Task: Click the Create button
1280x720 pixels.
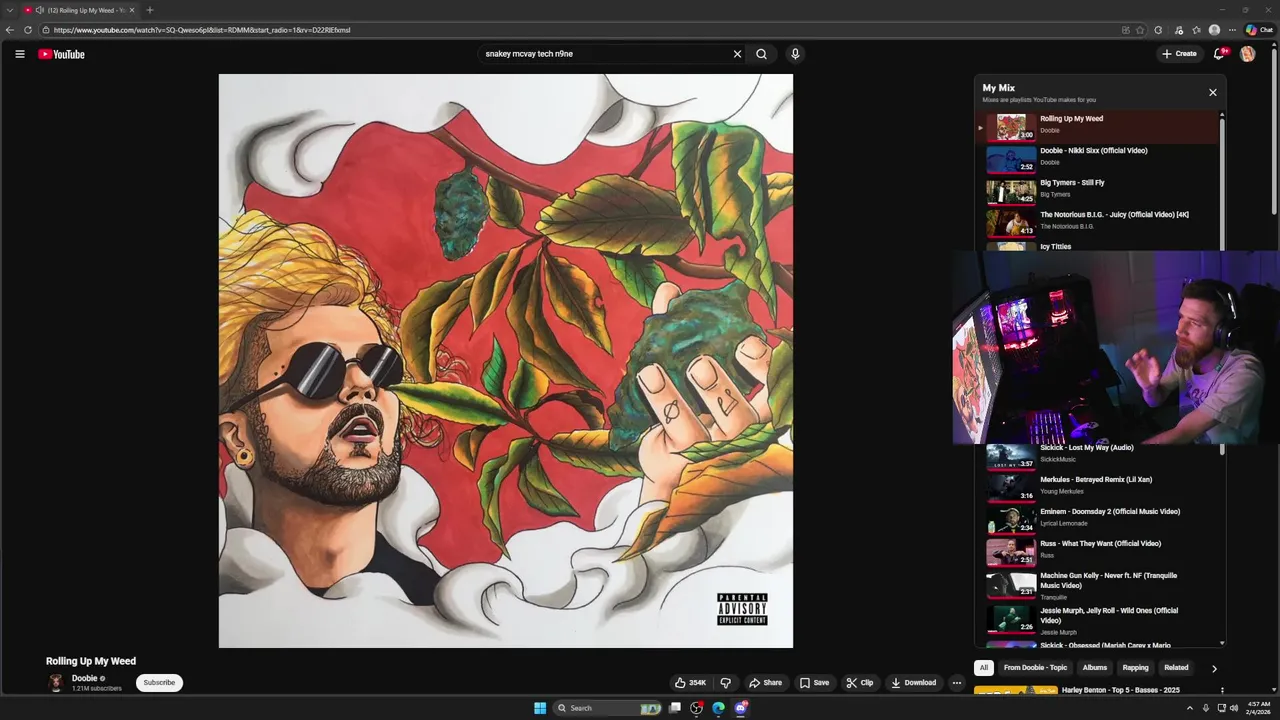Action: tap(1180, 54)
